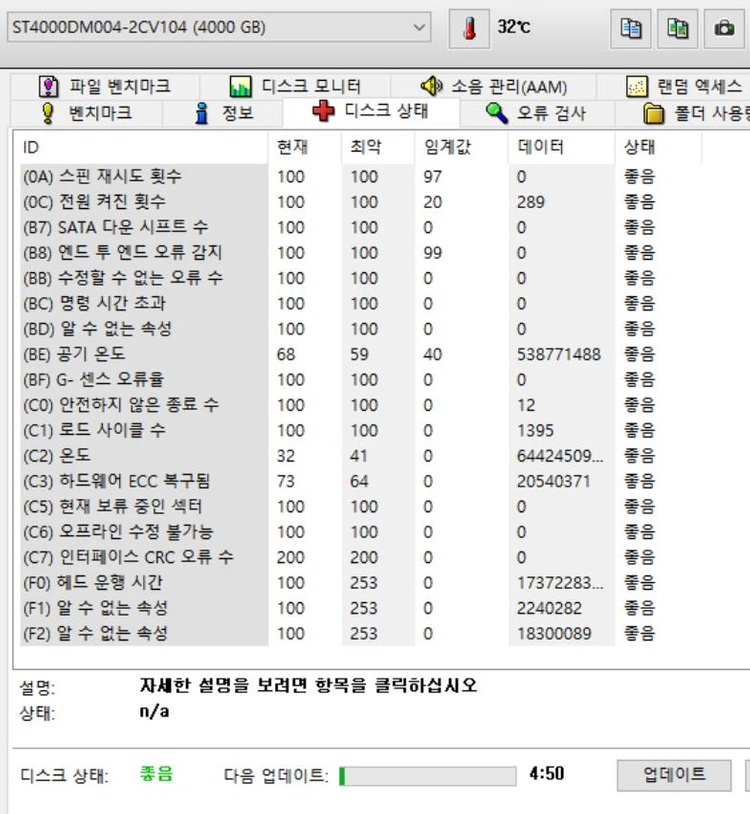Click the data value 1395
750x814 pixels.
coord(535,430)
